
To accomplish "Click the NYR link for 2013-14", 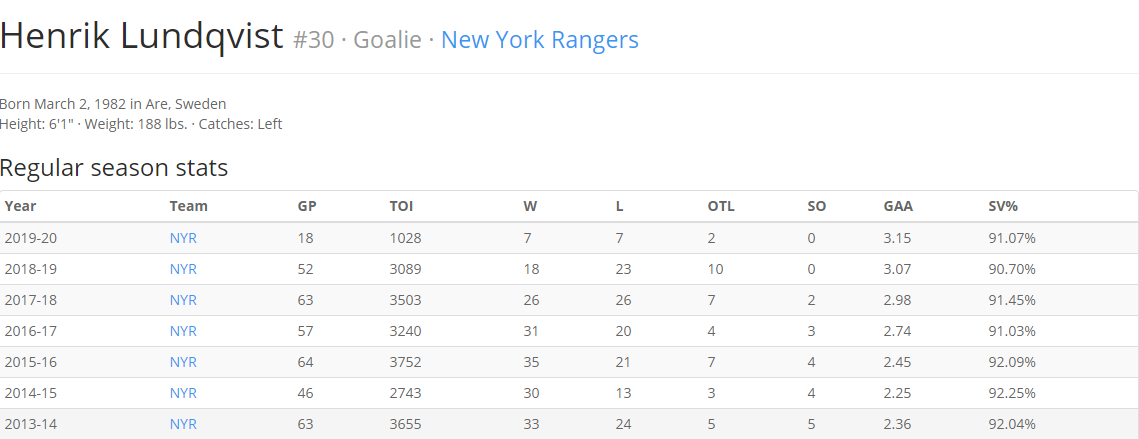I will (x=183, y=424).
